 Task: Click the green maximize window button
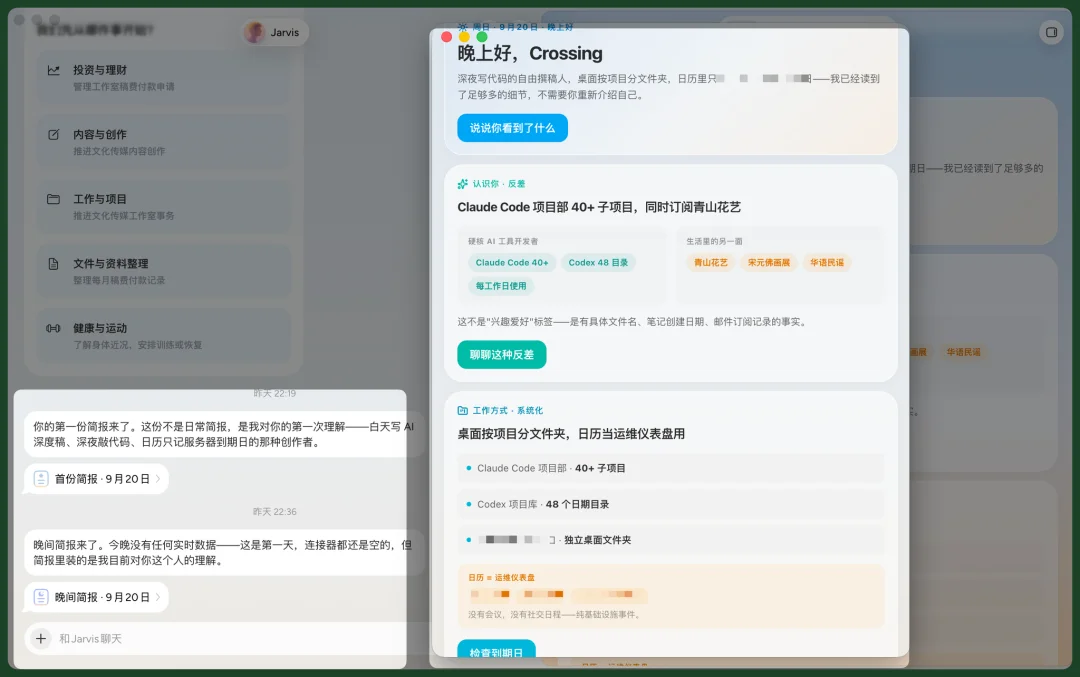[482, 37]
